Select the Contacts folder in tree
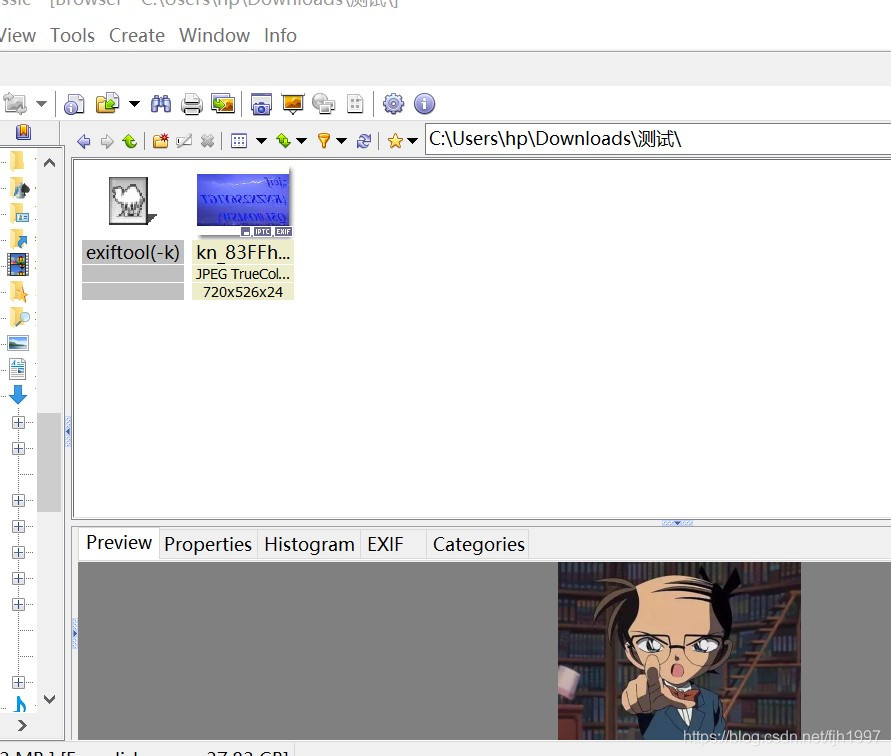891x756 pixels. (19, 214)
